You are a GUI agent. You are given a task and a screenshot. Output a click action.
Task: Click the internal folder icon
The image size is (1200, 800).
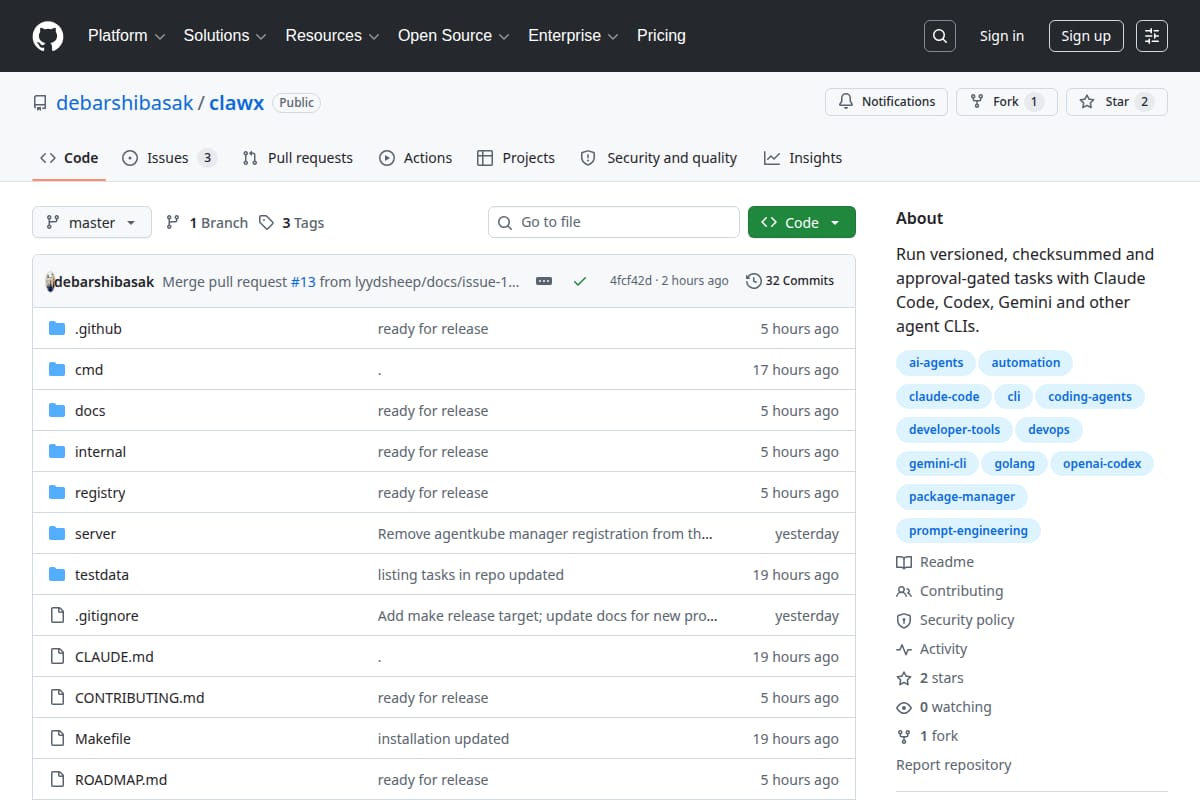(57, 452)
